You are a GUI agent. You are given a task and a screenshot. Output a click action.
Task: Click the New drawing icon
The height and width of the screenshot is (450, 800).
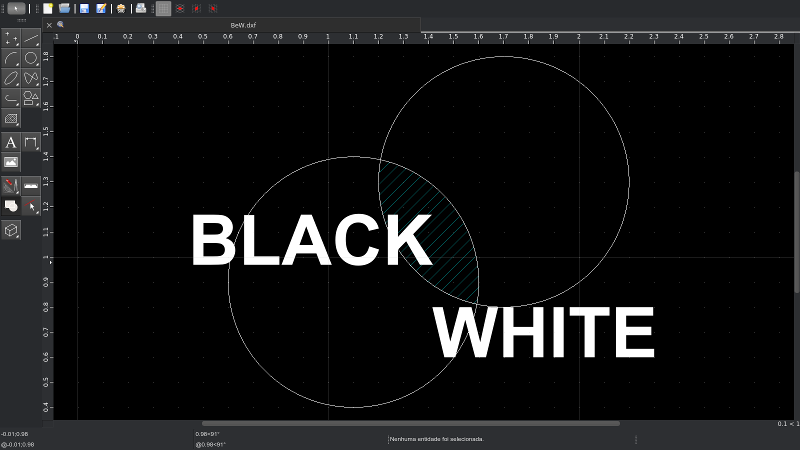pyautogui.click(x=47, y=8)
